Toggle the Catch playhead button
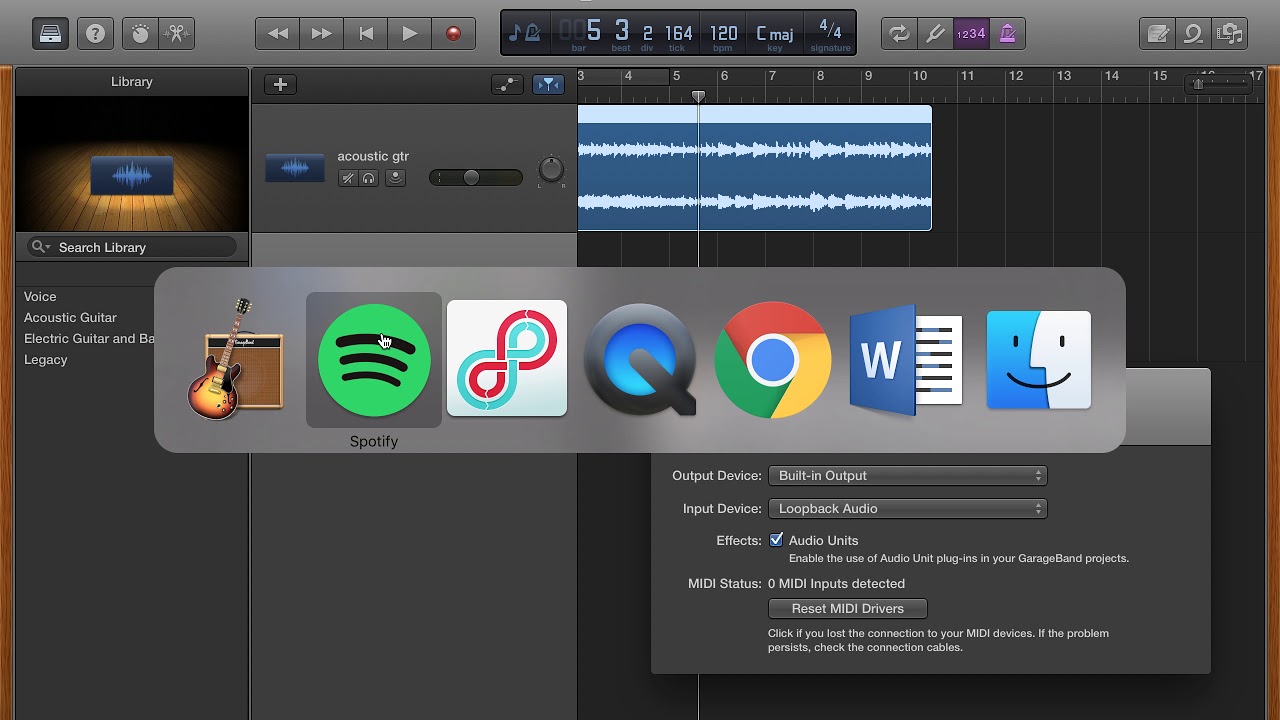This screenshot has width=1280, height=720. tap(548, 85)
